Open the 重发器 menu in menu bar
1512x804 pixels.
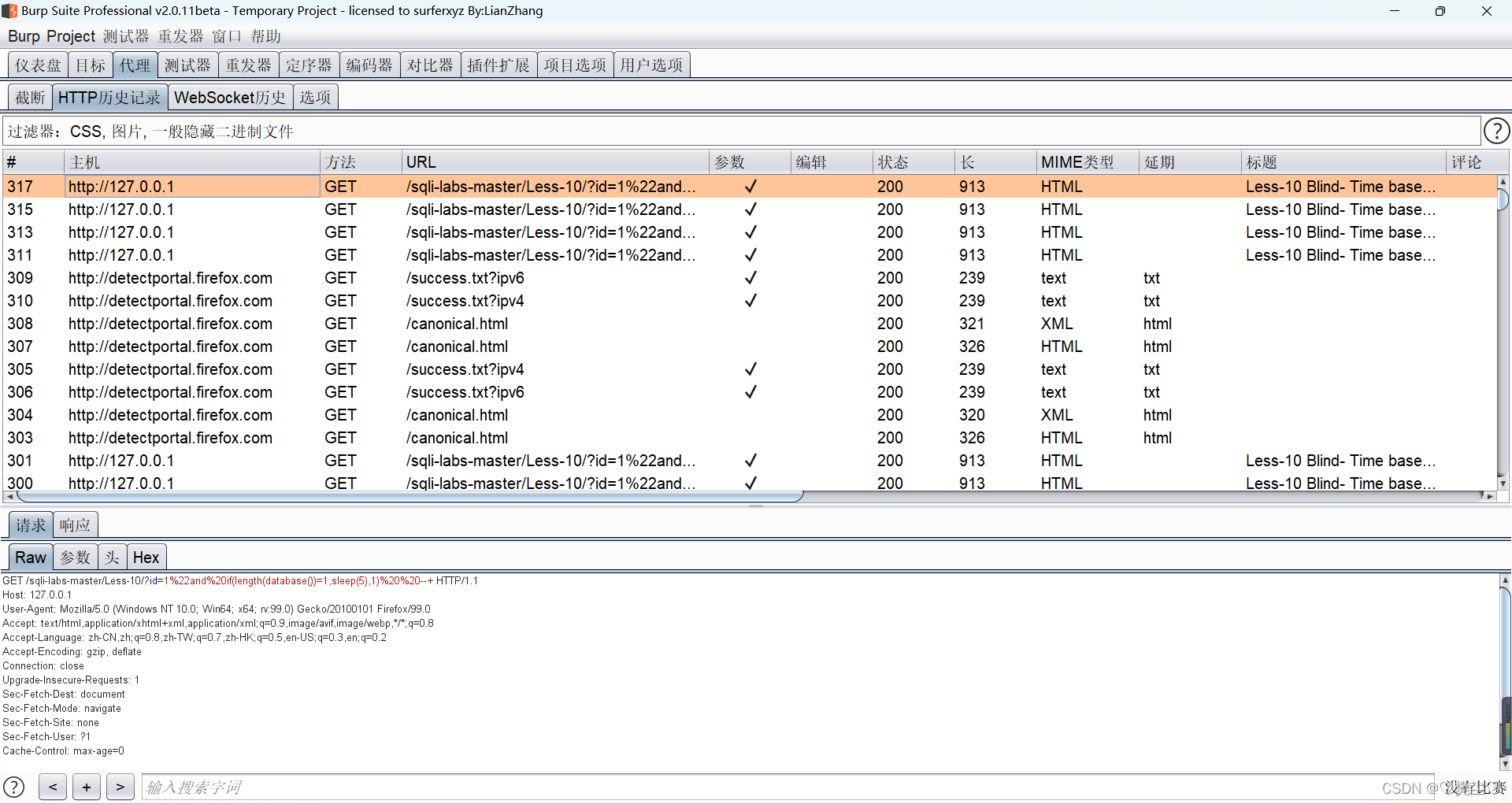click(180, 36)
